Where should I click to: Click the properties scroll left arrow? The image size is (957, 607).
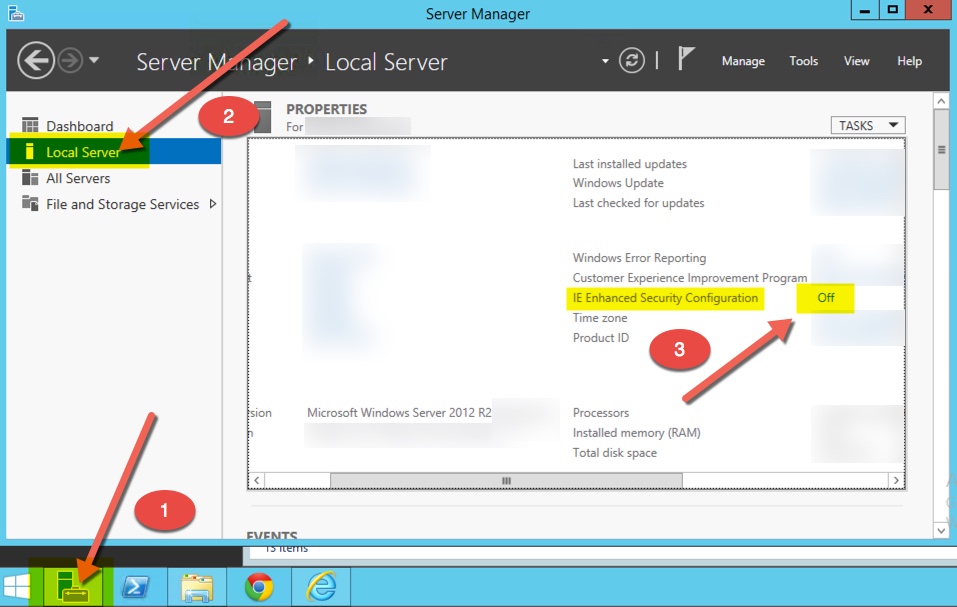click(x=257, y=481)
